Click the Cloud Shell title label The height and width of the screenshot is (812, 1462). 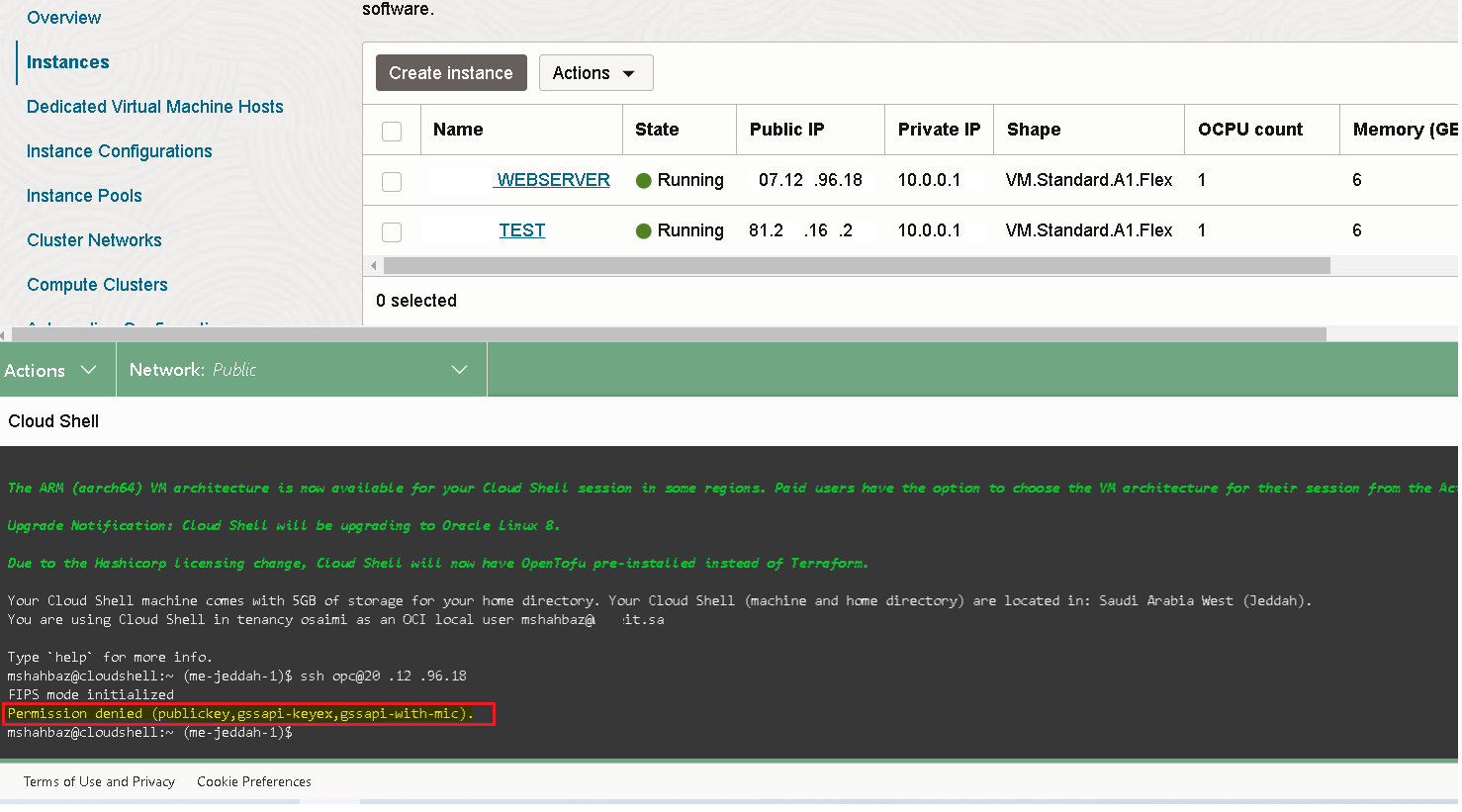click(53, 421)
